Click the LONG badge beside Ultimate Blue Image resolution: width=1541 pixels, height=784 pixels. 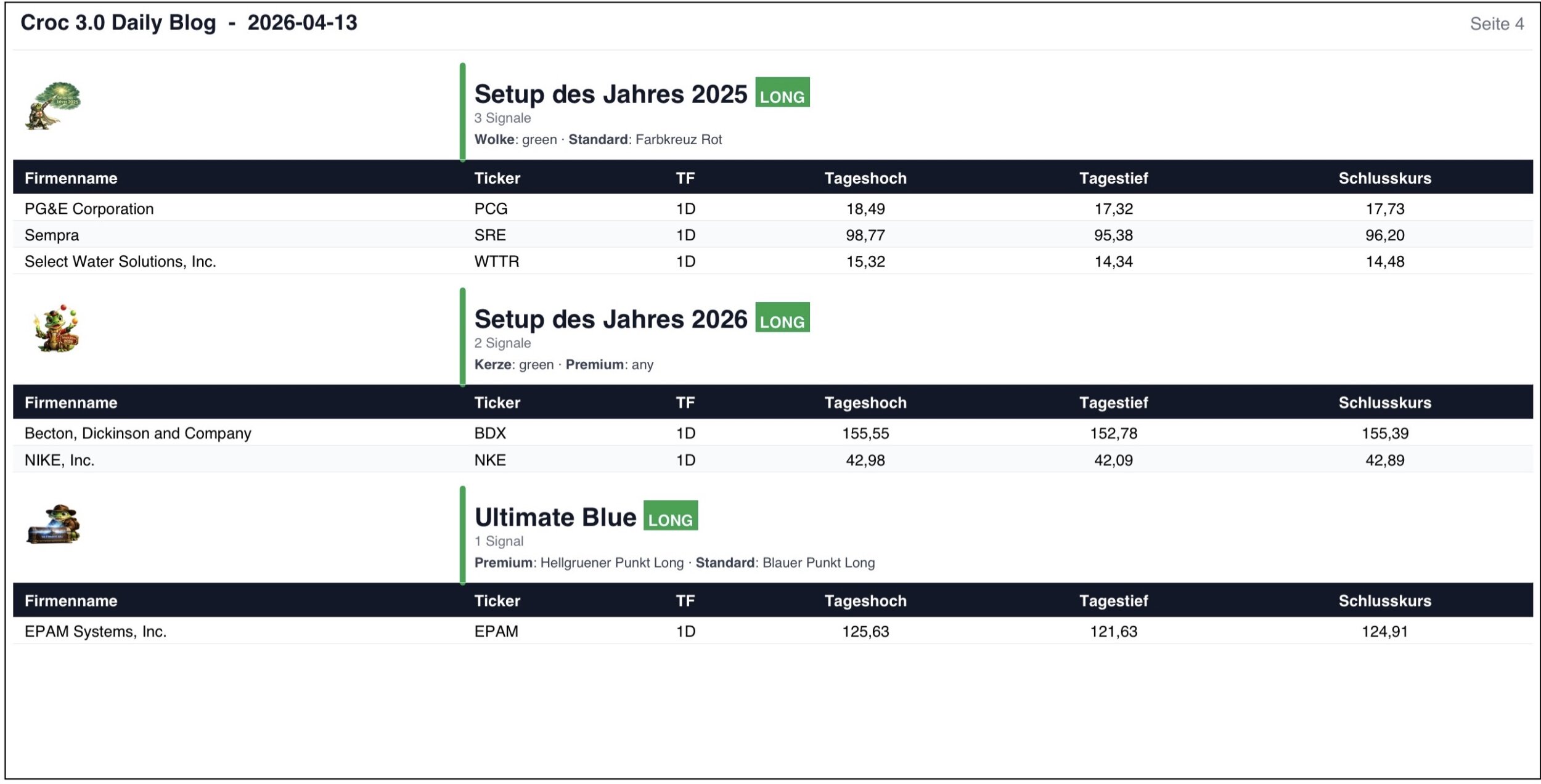point(671,515)
